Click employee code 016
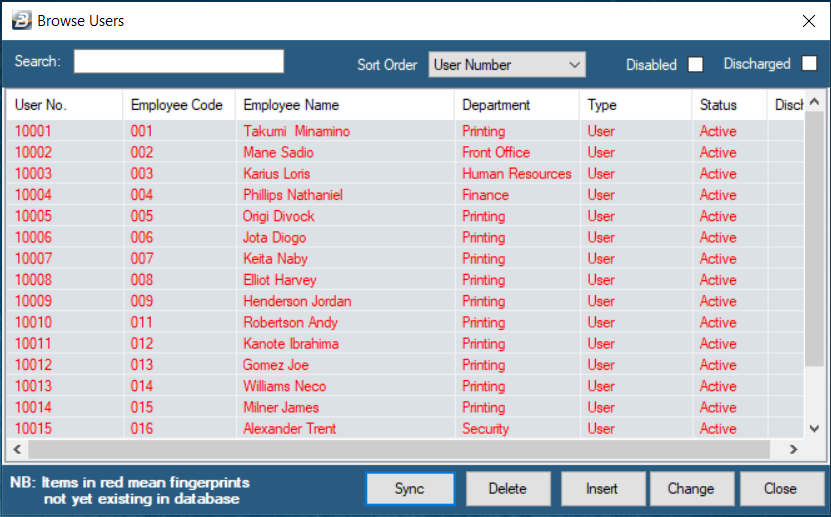Viewport: 831px width, 517px height. tap(142, 429)
